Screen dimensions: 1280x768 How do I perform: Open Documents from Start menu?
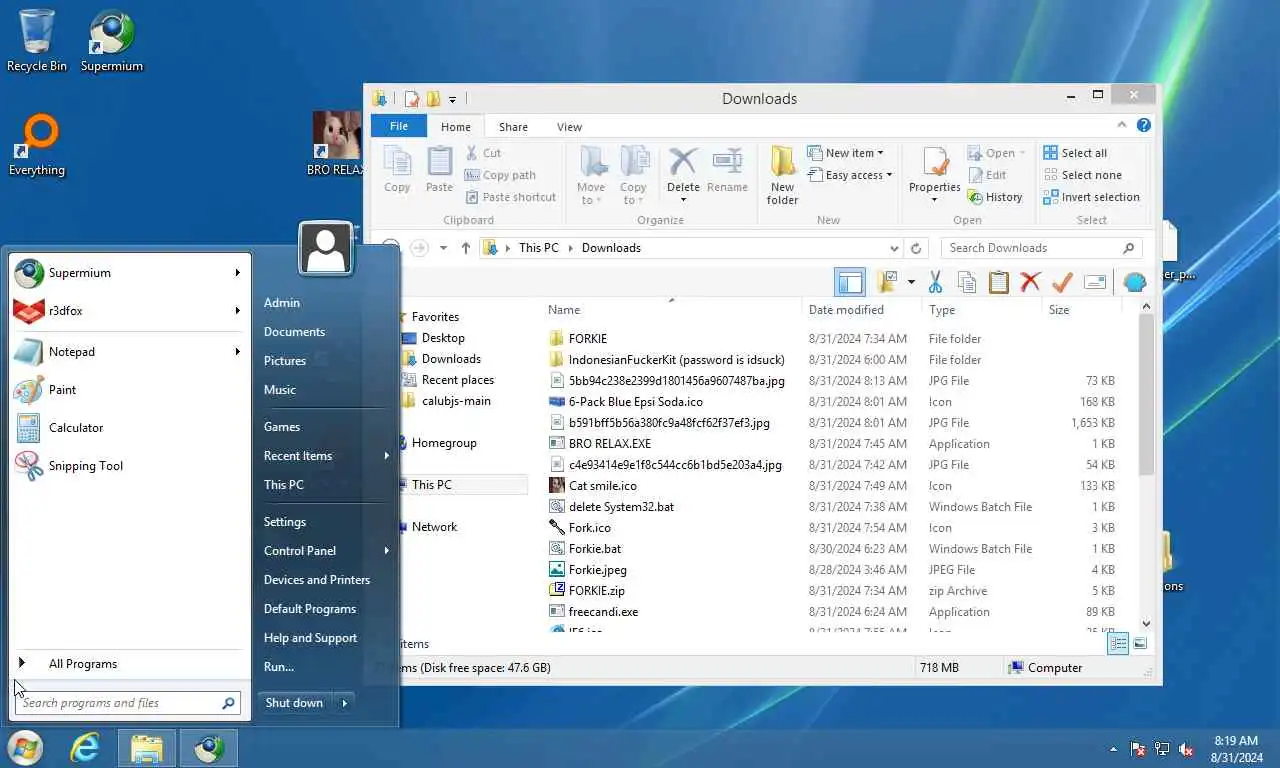pyautogui.click(x=294, y=332)
